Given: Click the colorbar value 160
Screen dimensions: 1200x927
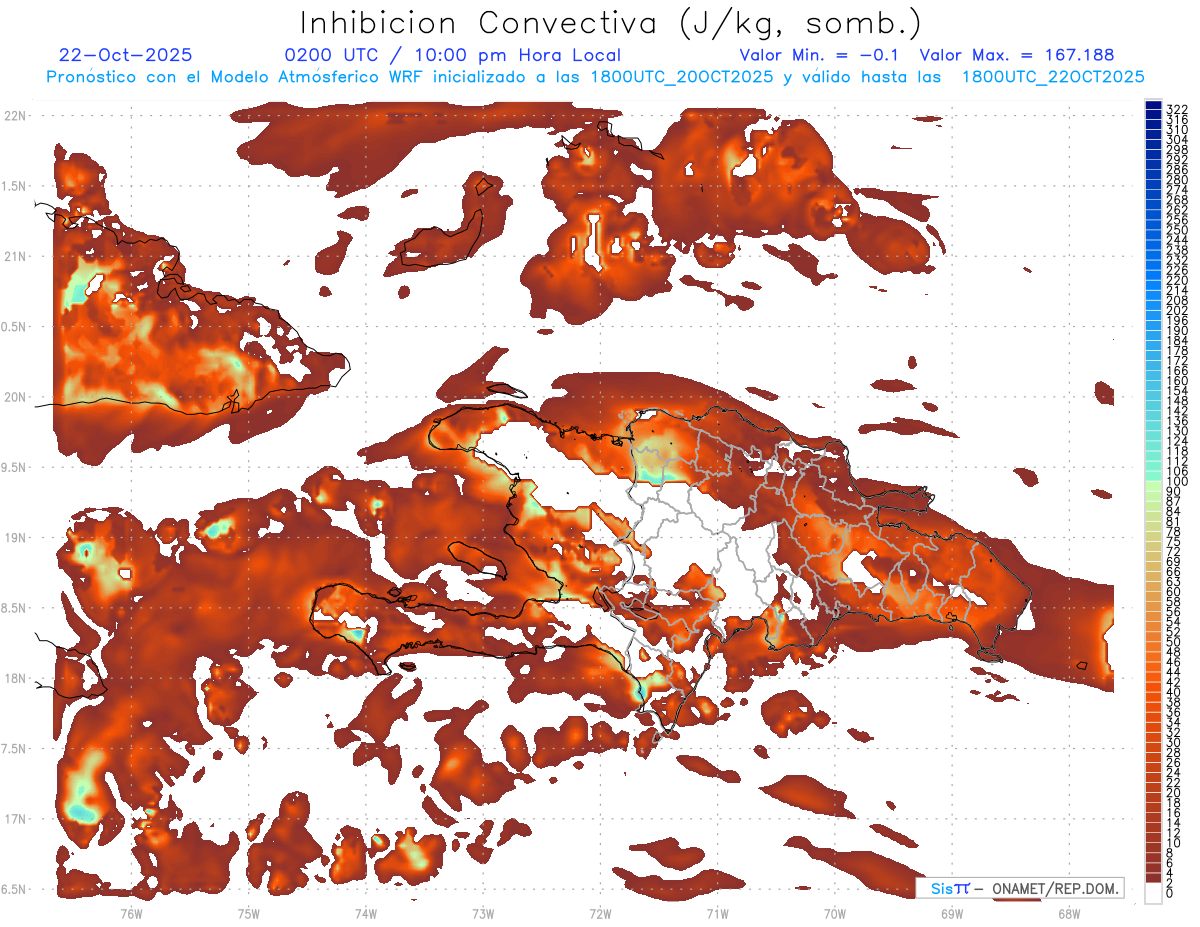Looking at the screenshot, I should coord(1176,381).
